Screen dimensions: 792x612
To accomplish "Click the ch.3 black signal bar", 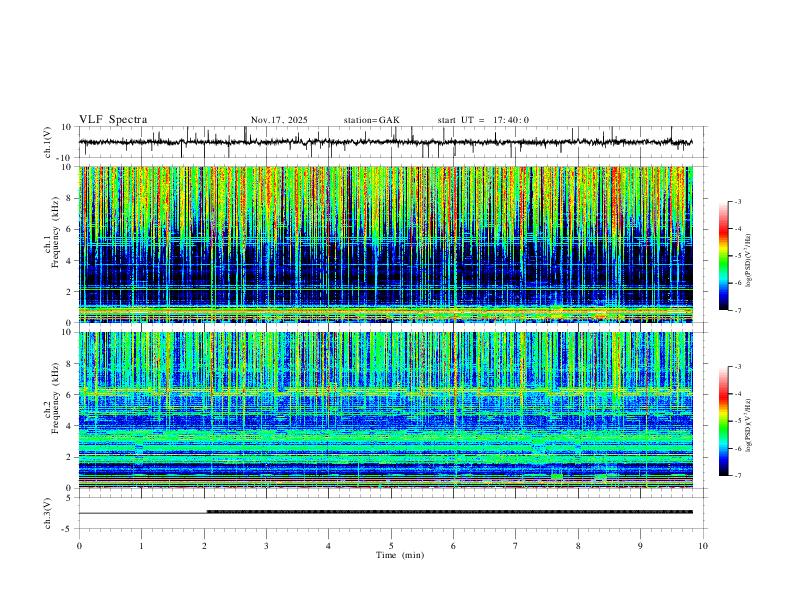I will (450, 512).
